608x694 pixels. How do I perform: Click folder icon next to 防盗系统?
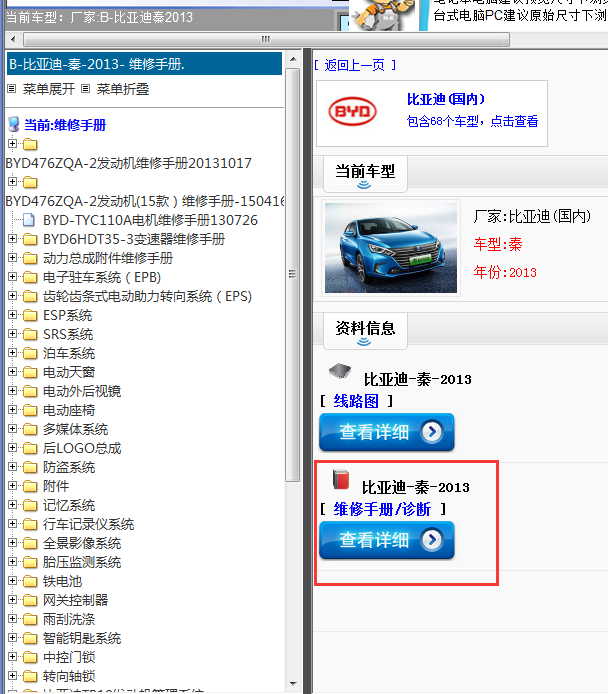(x=30, y=468)
